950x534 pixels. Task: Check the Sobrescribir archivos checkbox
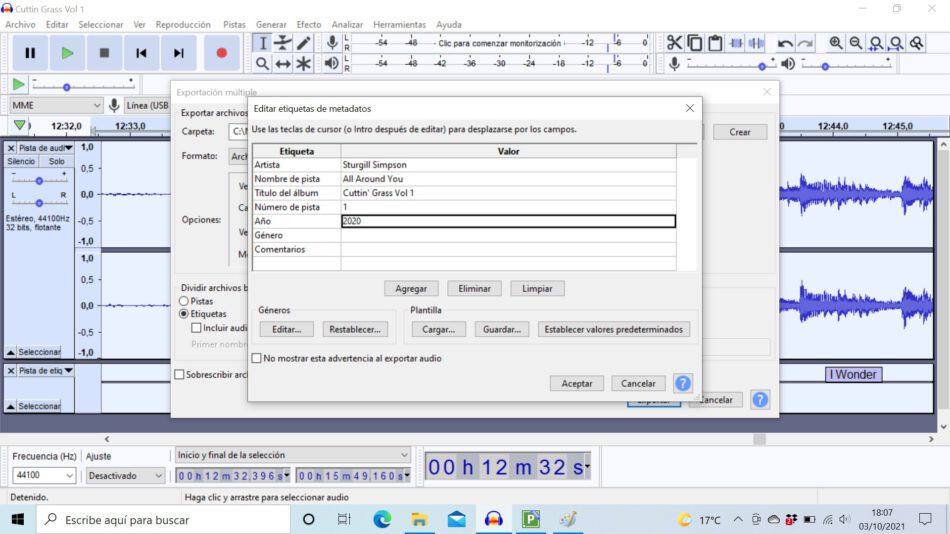[179, 375]
